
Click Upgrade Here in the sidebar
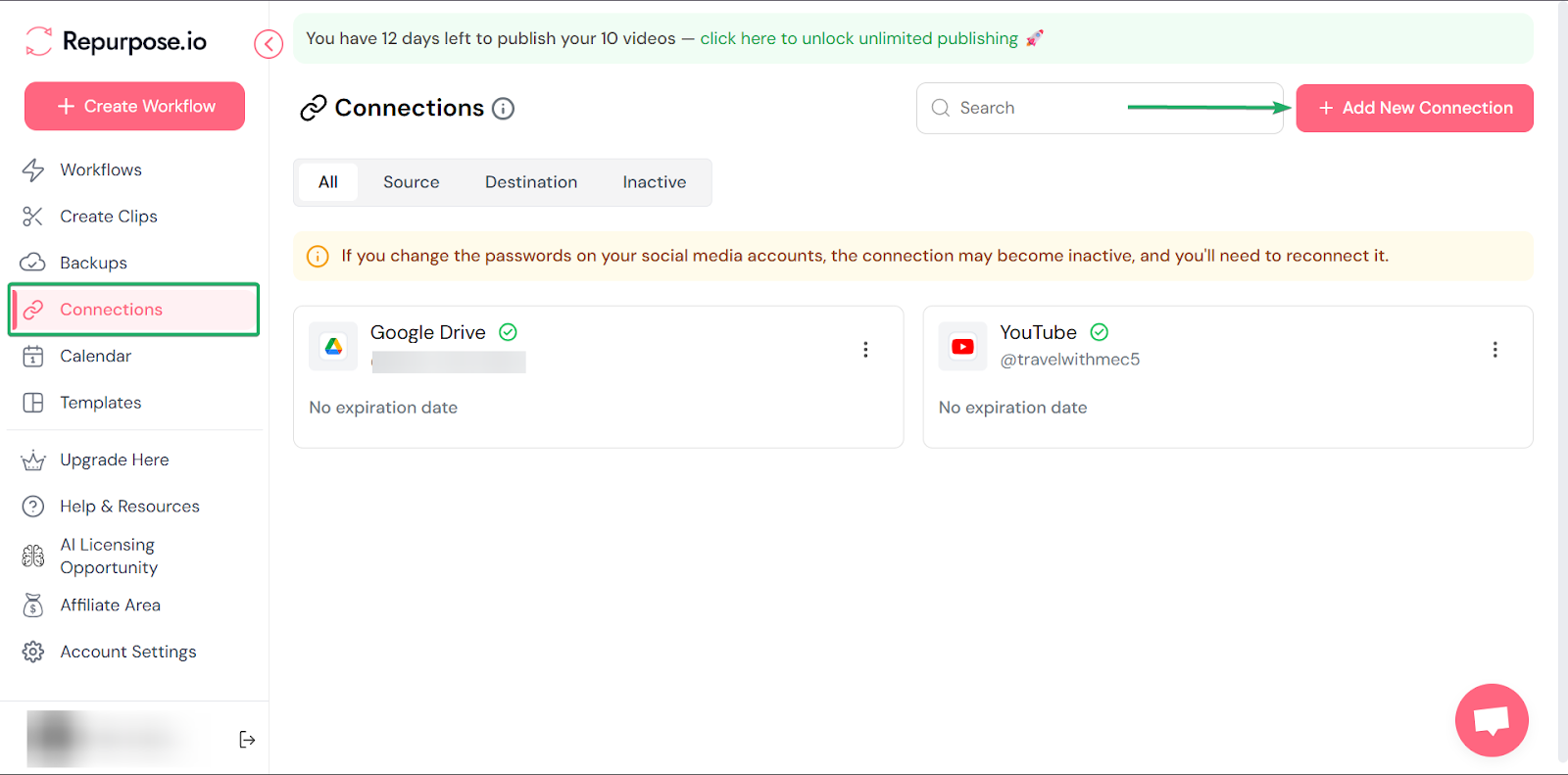(x=115, y=460)
